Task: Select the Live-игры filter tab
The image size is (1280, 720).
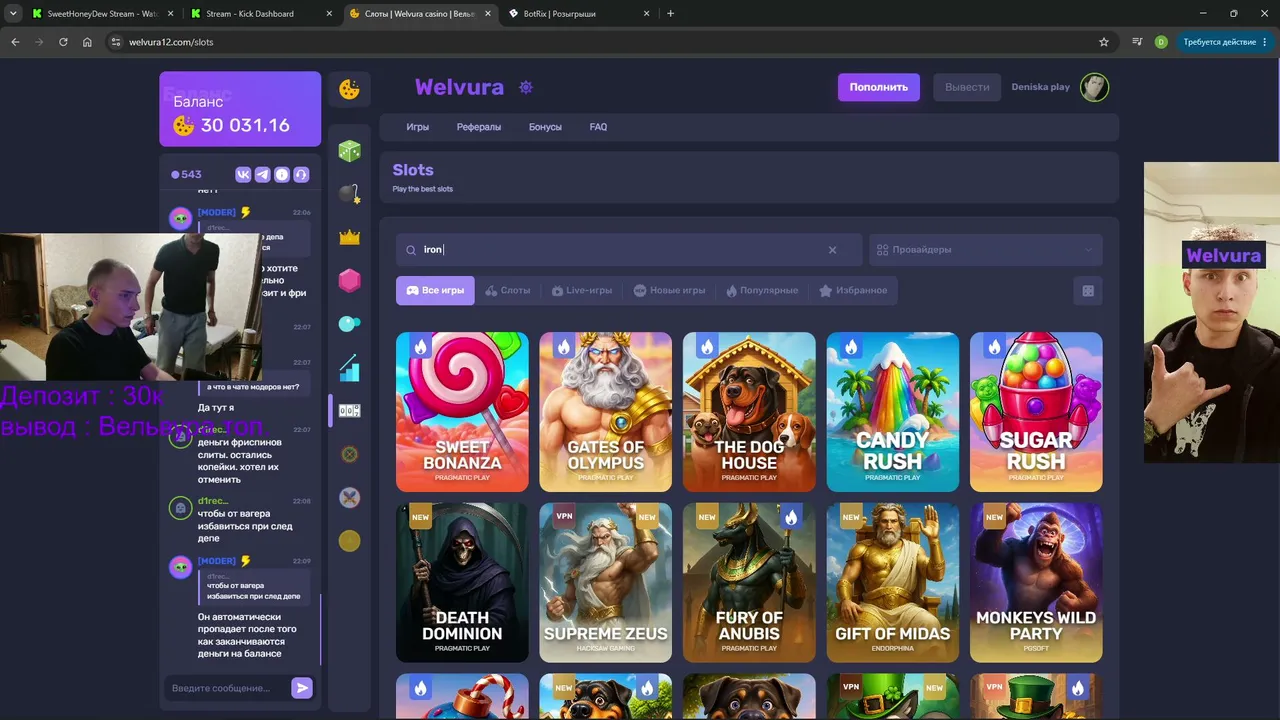Action: tap(582, 291)
